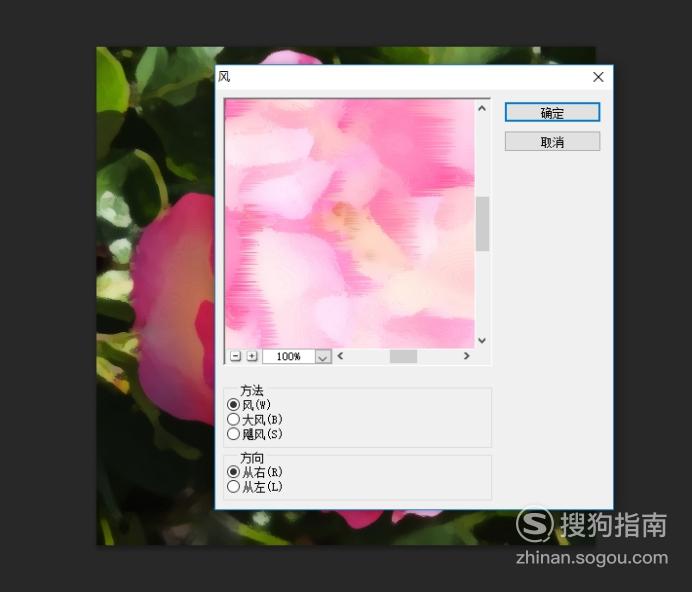Select the 飓风(S) method radio button
This screenshot has height=592, width=692.
click(x=233, y=434)
